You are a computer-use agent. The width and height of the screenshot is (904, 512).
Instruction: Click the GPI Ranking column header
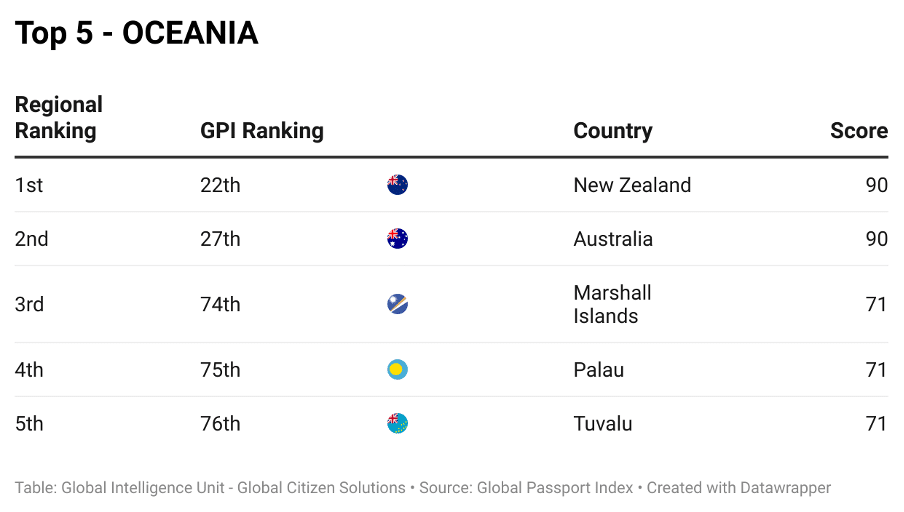click(x=262, y=131)
